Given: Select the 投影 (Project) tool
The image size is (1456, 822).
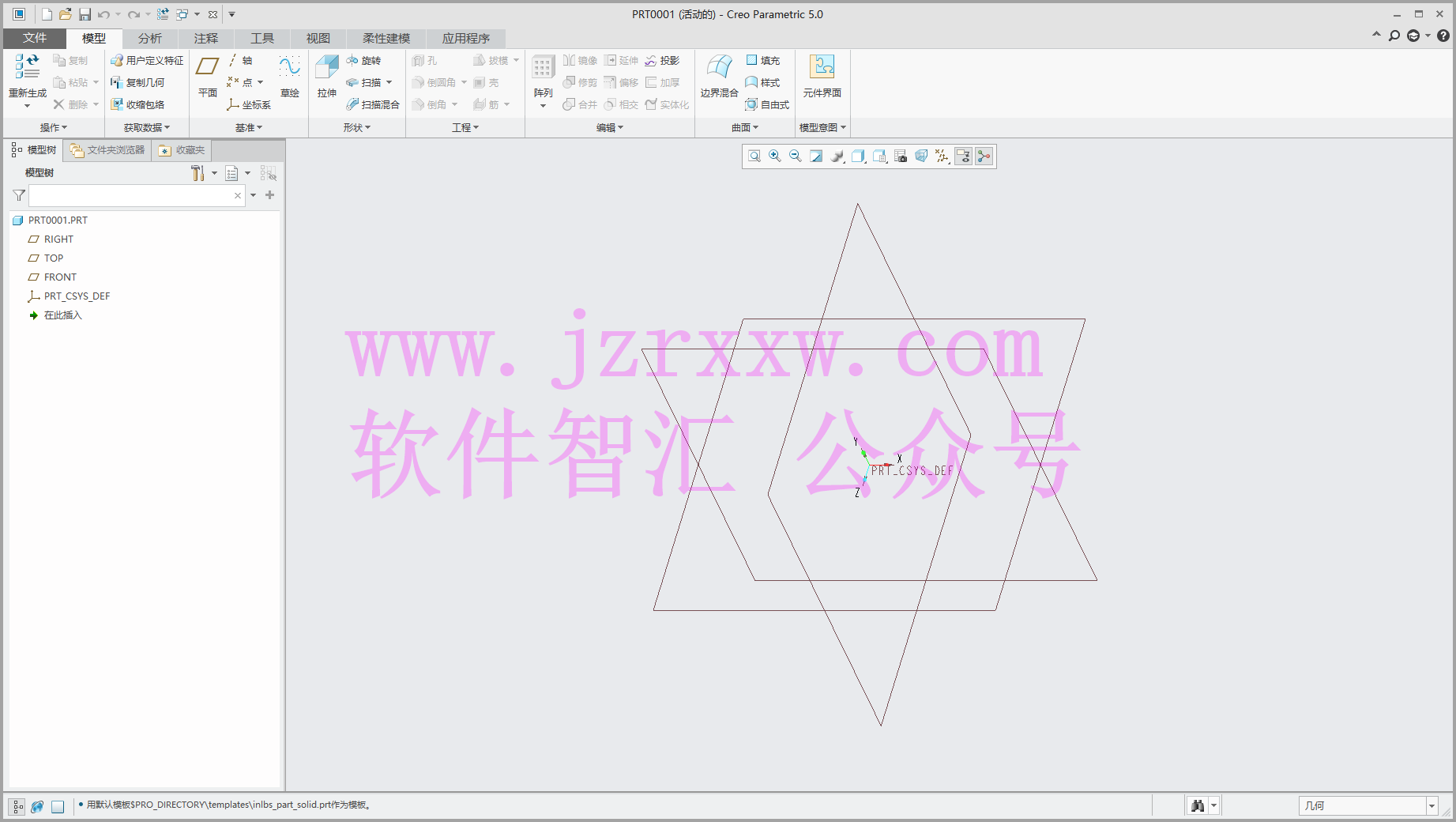Looking at the screenshot, I should [662, 60].
